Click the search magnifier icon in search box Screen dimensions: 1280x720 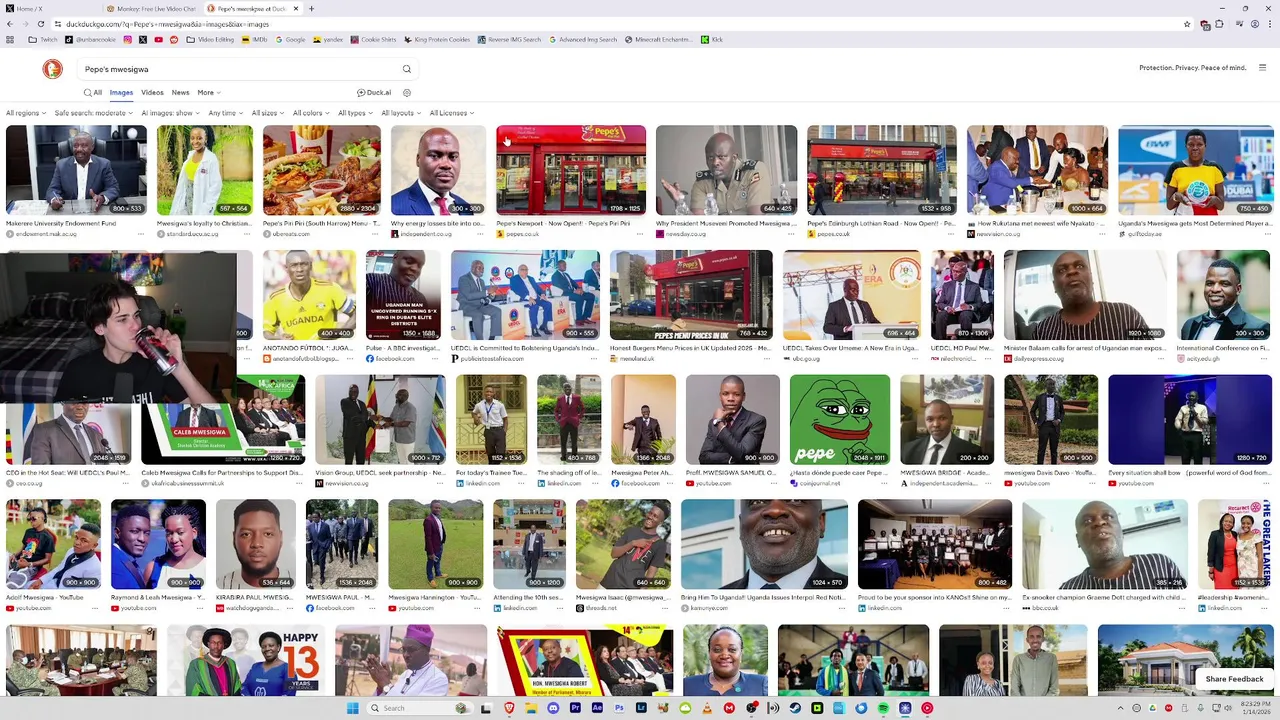pyautogui.click(x=407, y=69)
